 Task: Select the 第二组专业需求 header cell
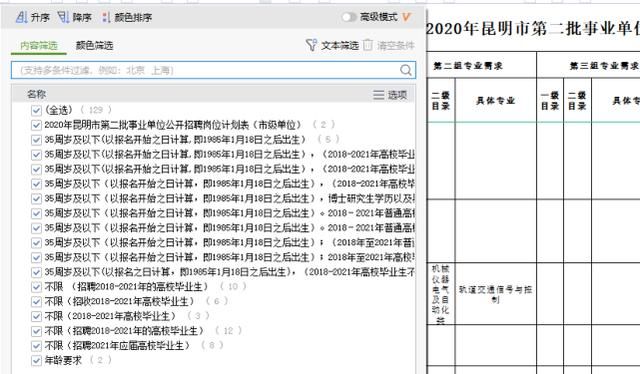[482, 65]
